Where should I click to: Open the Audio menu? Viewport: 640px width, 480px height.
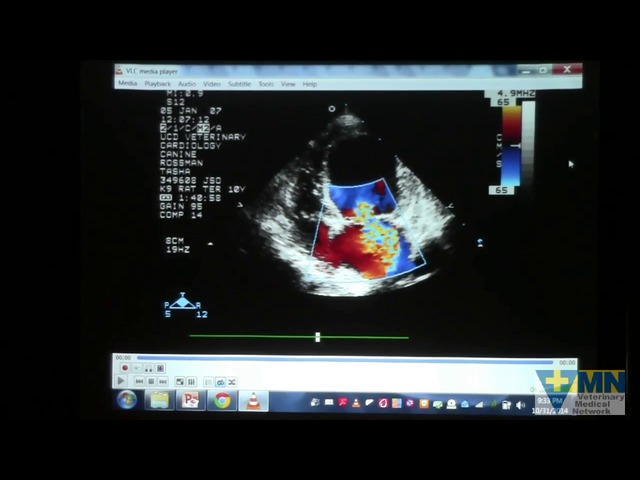[x=187, y=84]
